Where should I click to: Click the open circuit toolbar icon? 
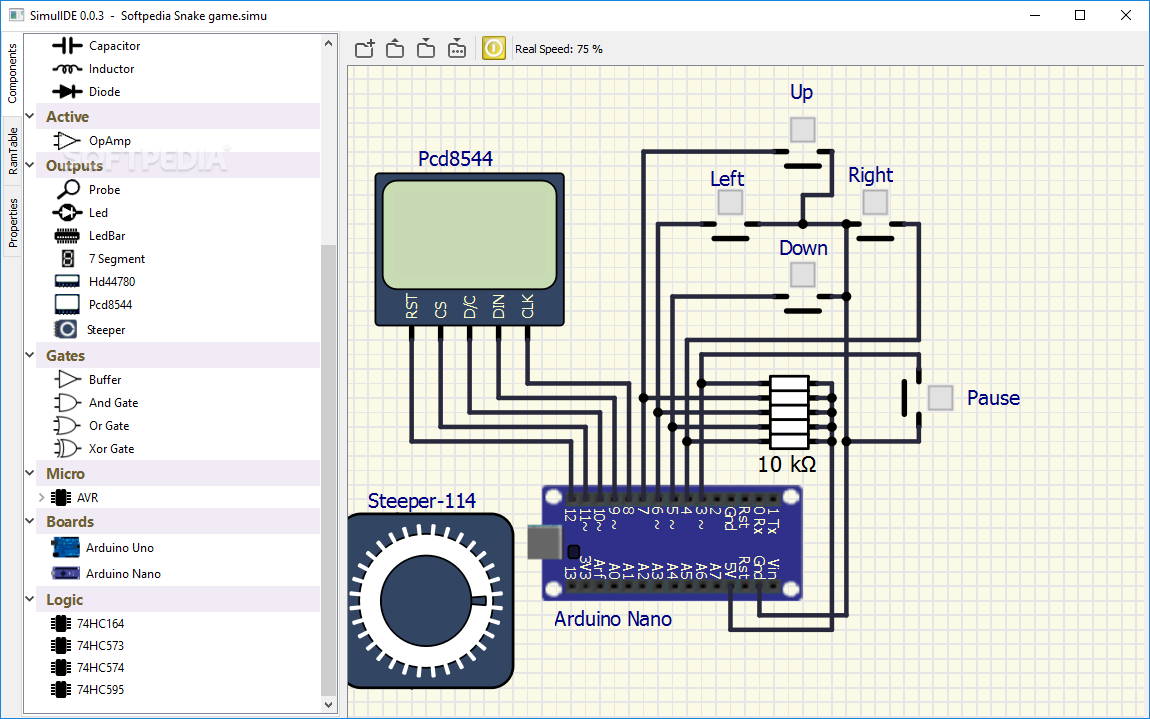click(x=395, y=48)
